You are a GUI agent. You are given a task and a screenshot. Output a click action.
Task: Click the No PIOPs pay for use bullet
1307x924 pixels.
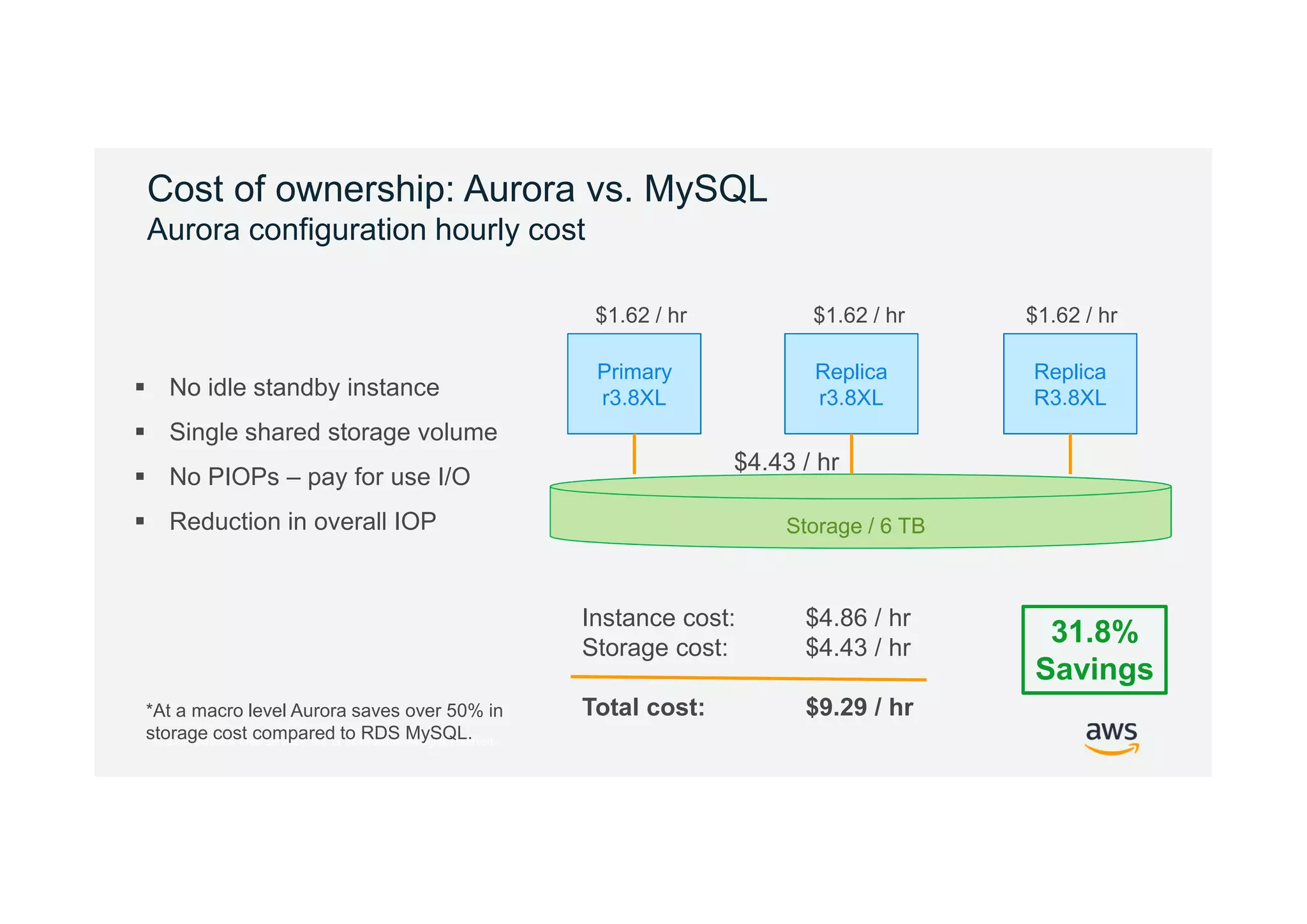(319, 477)
